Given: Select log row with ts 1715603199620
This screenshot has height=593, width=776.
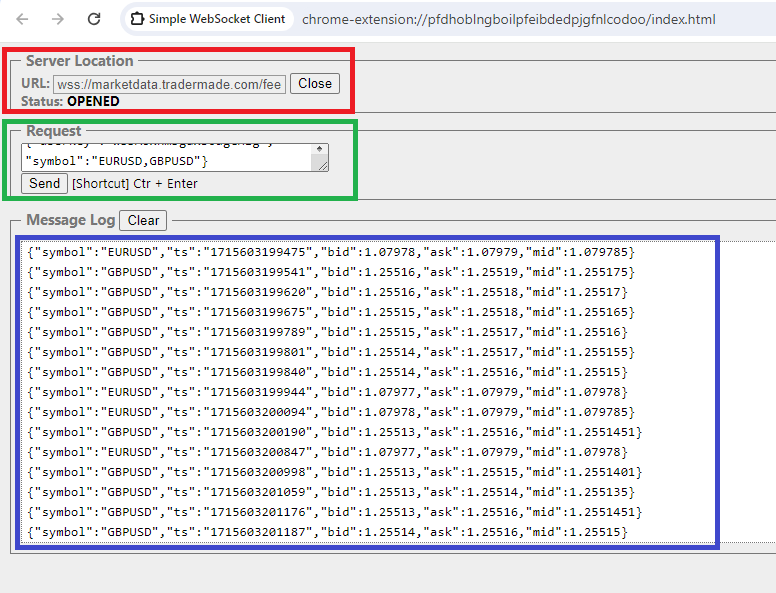Looking at the screenshot, I should (x=328, y=292).
